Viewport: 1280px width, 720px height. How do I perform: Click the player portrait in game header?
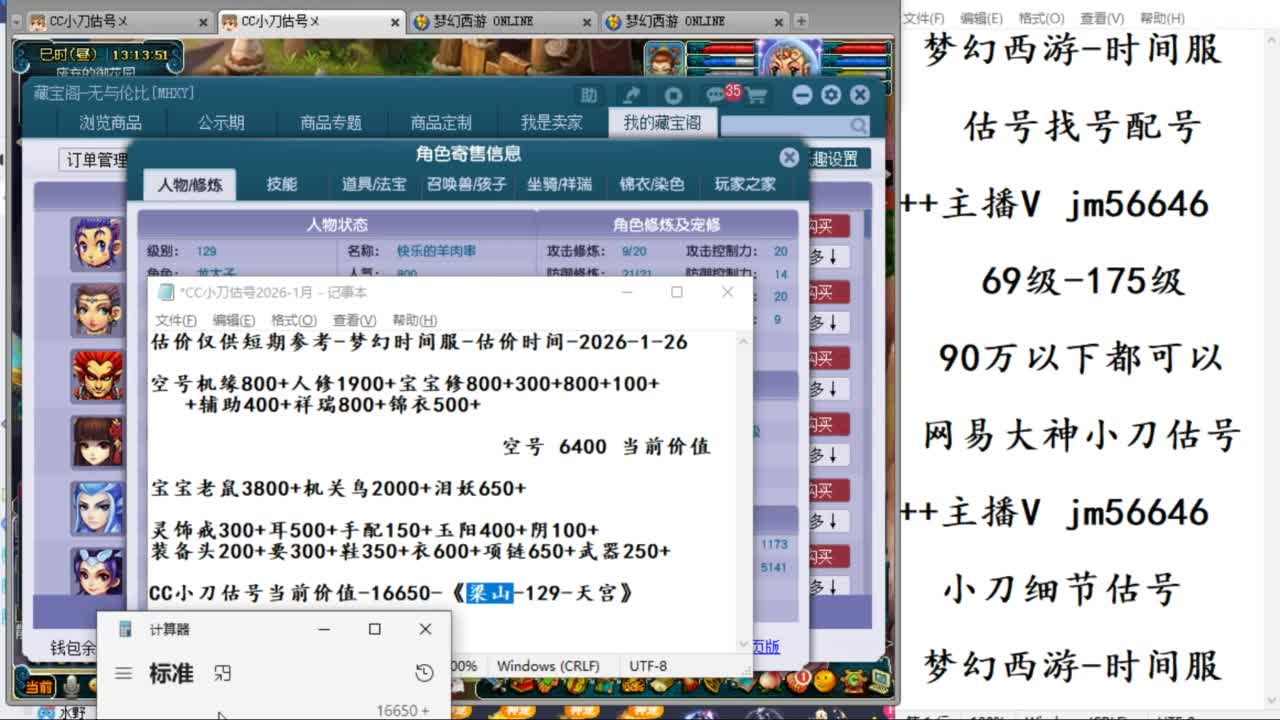789,58
